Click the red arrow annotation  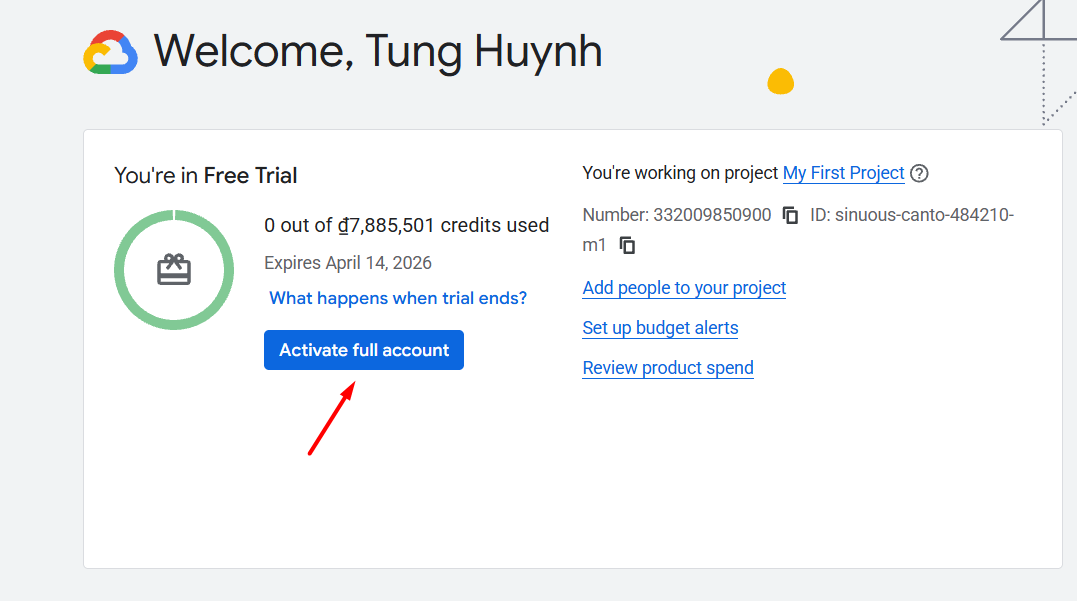click(331, 420)
